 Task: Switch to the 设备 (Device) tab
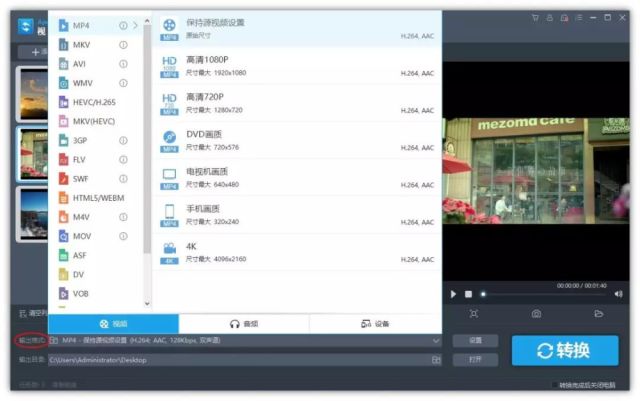pyautogui.click(x=376, y=324)
